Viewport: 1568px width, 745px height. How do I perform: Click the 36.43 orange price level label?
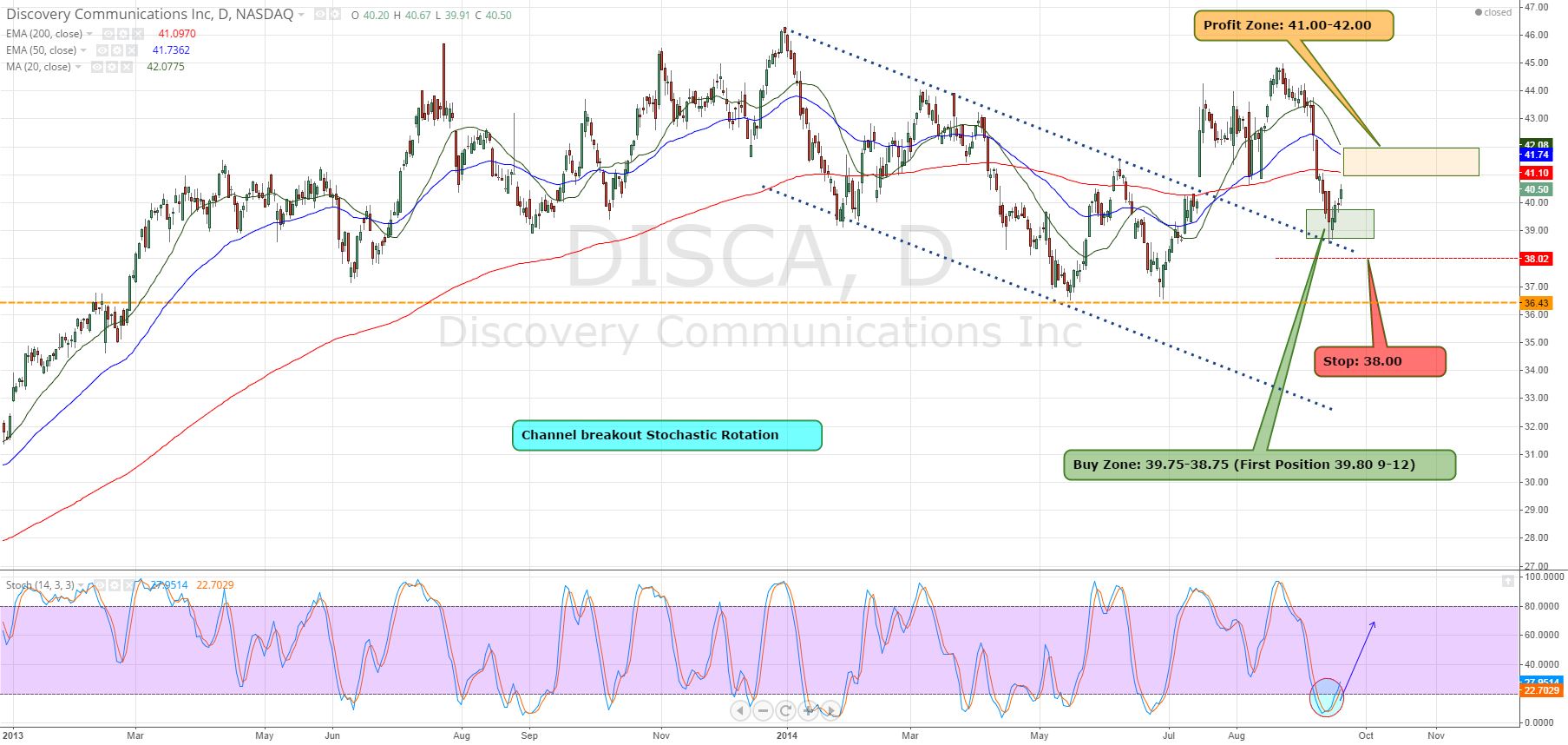tap(1536, 303)
